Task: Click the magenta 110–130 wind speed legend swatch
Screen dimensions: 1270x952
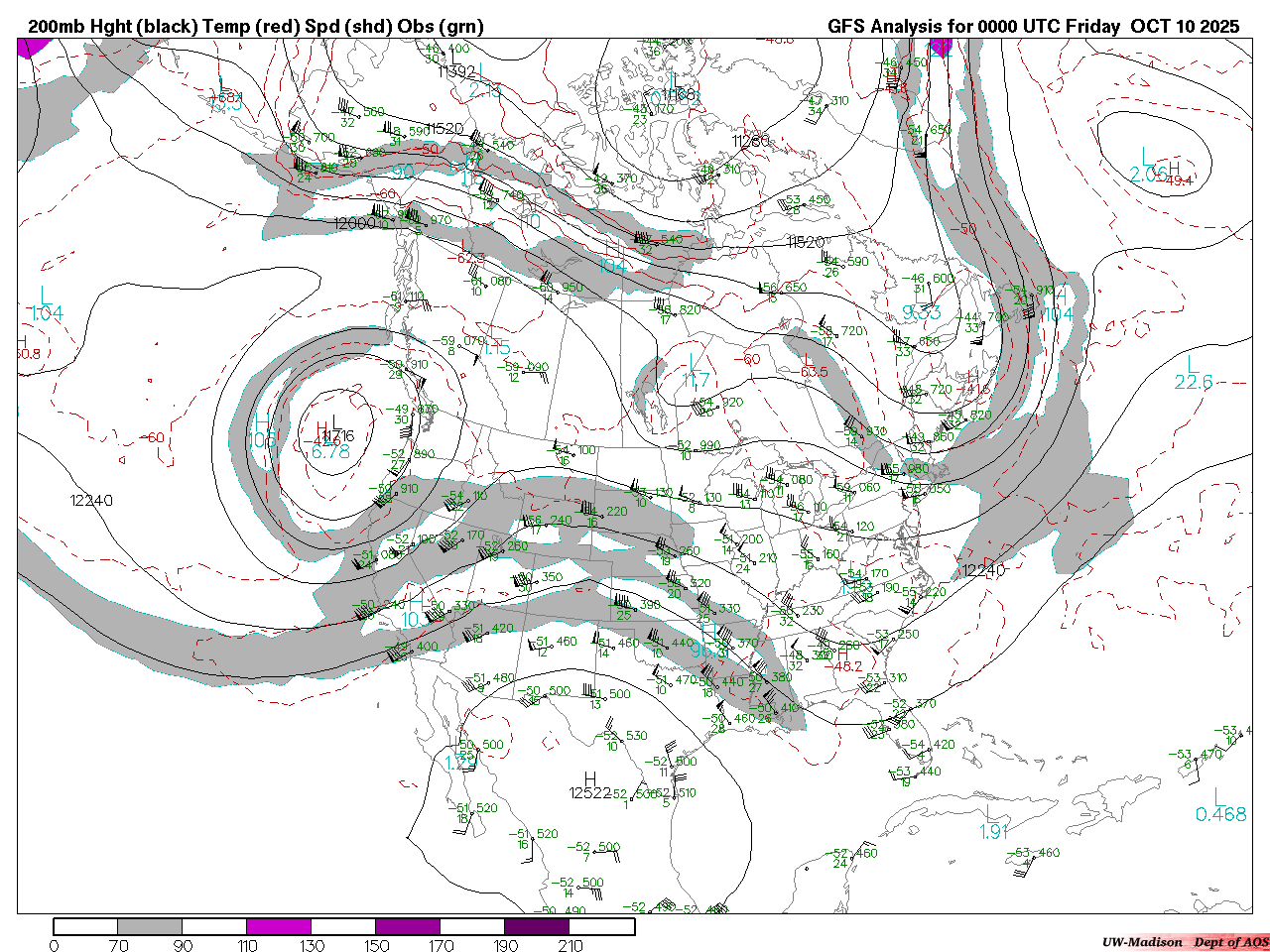Action: tap(279, 927)
